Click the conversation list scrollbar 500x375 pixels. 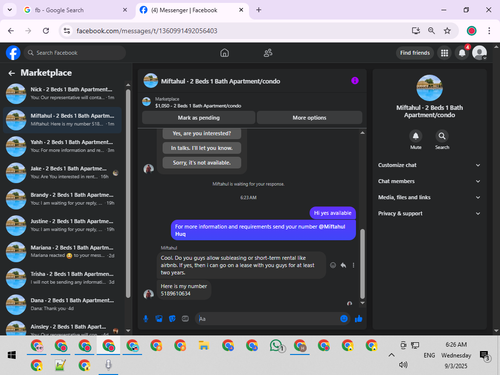(128, 193)
